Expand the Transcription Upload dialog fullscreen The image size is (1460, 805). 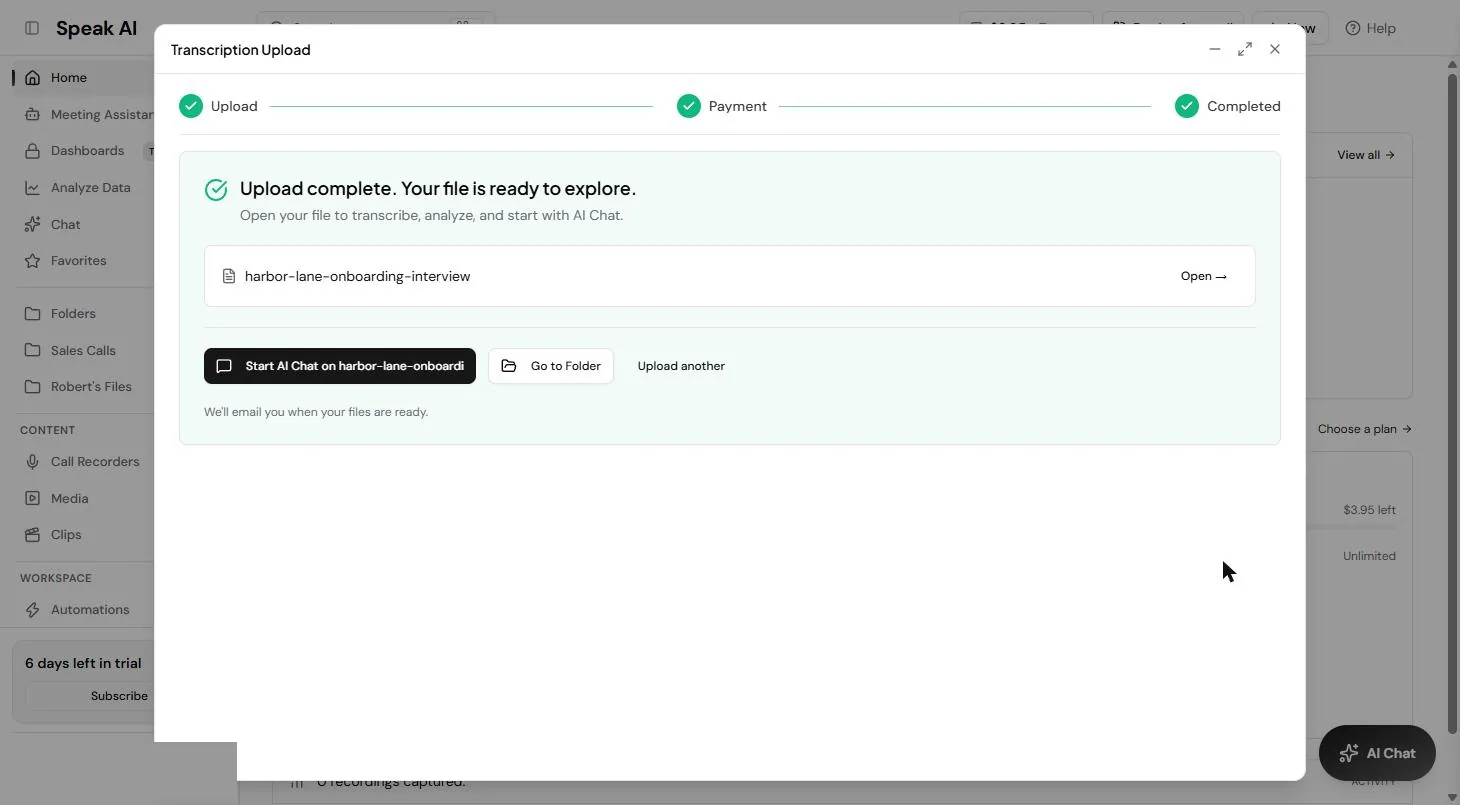pyautogui.click(x=1245, y=49)
